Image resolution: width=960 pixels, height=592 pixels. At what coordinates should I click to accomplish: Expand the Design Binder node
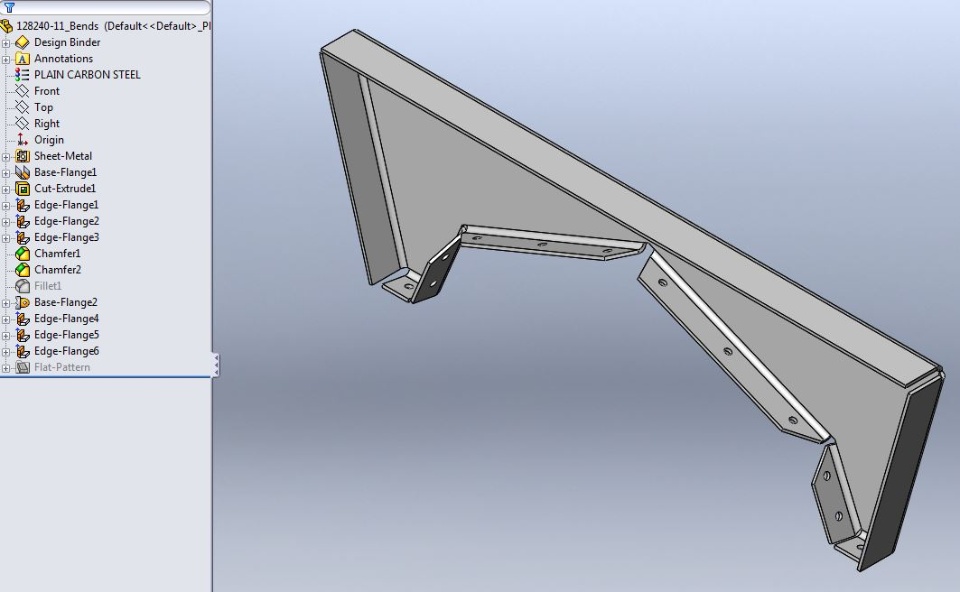point(6,43)
